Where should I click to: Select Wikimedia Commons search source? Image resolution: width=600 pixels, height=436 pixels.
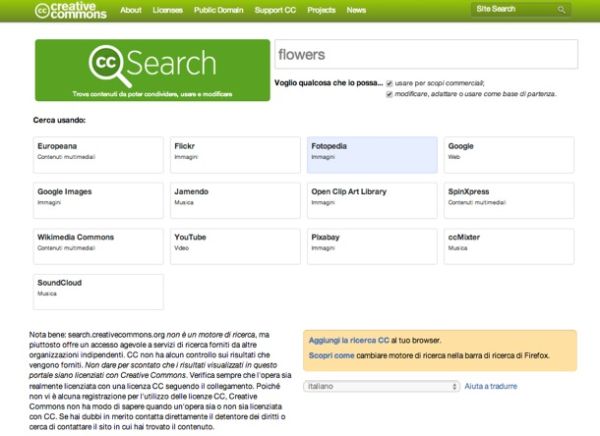pyautogui.click(x=96, y=244)
